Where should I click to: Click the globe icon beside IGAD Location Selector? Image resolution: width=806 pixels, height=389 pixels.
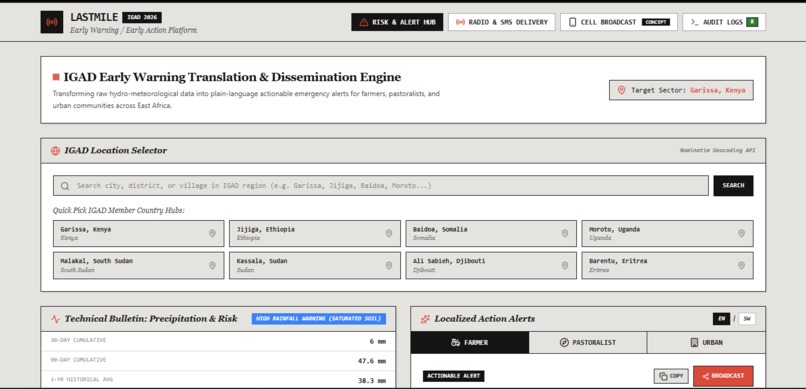56,151
